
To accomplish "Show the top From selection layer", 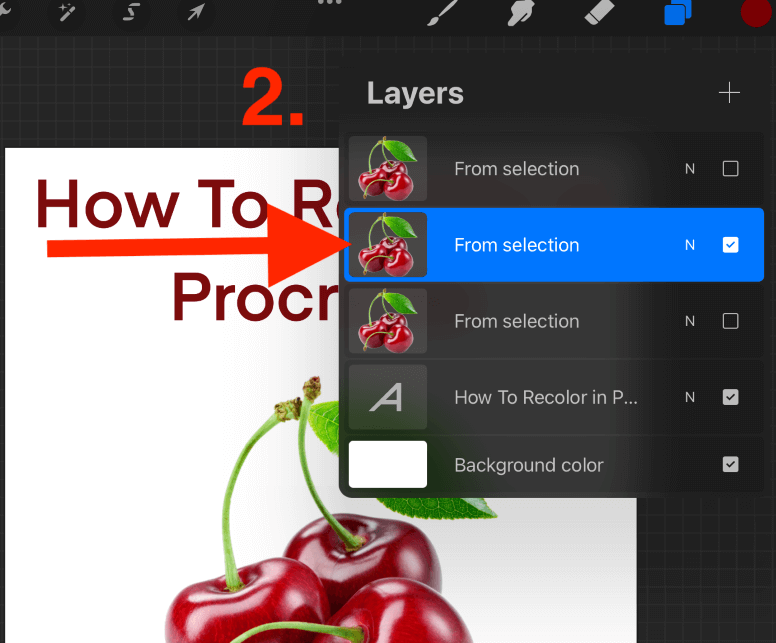I will 730,169.
